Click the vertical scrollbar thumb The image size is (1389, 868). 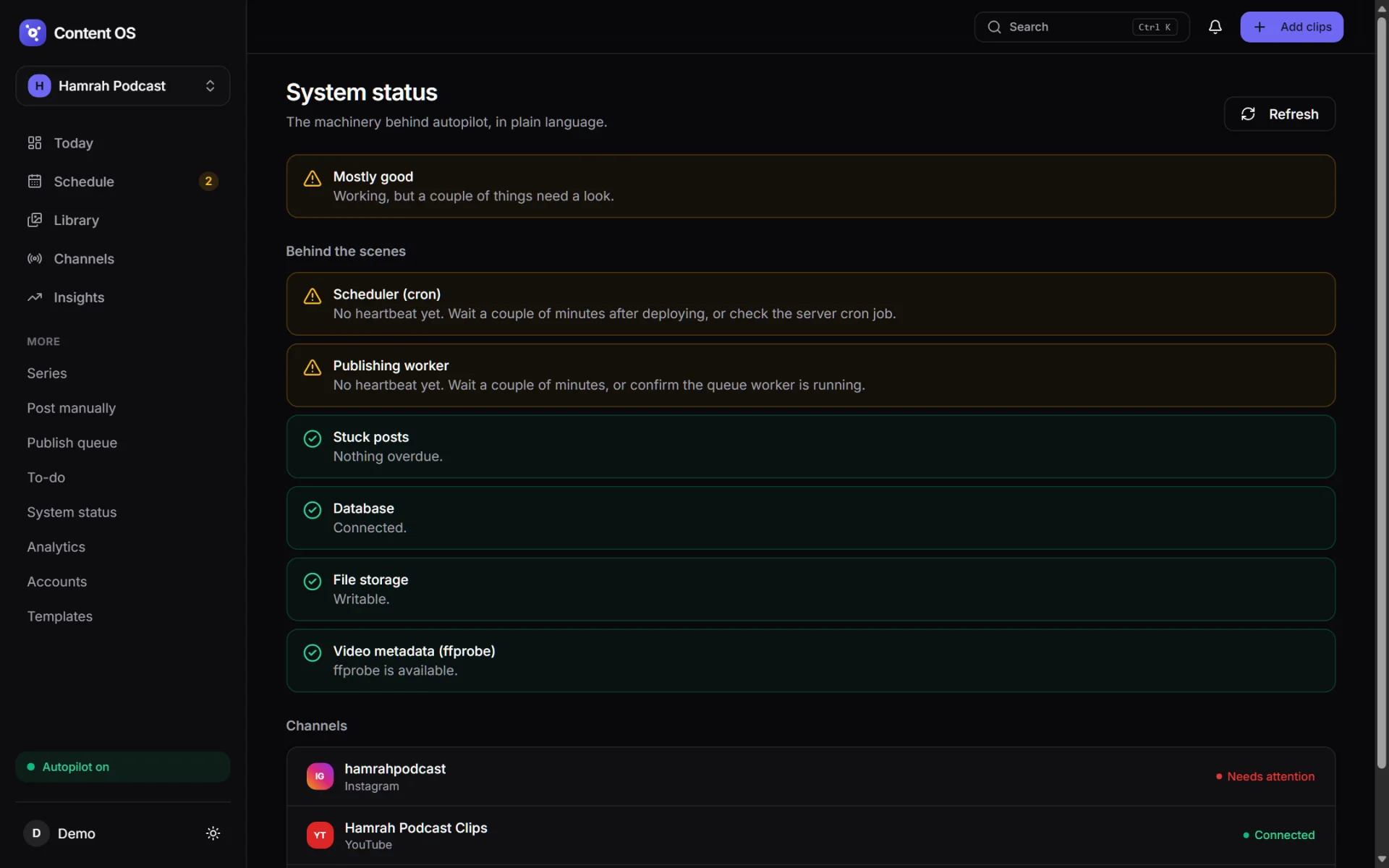pyautogui.click(x=1382, y=392)
